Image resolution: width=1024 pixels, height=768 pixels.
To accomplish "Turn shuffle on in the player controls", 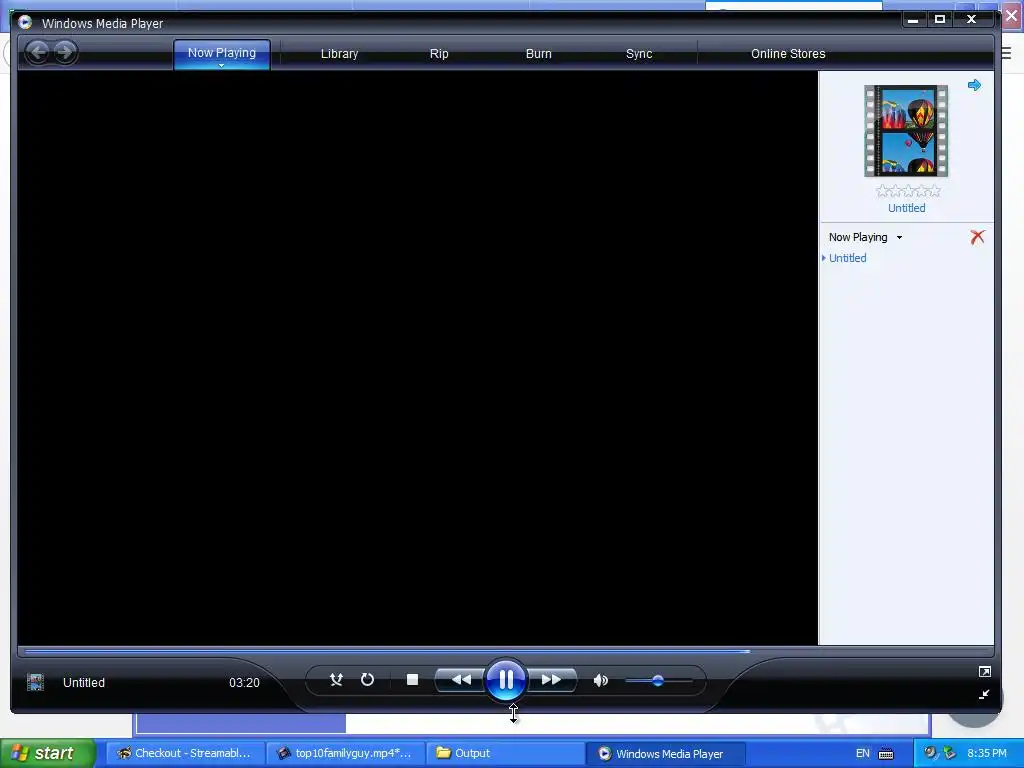I will click(336, 680).
